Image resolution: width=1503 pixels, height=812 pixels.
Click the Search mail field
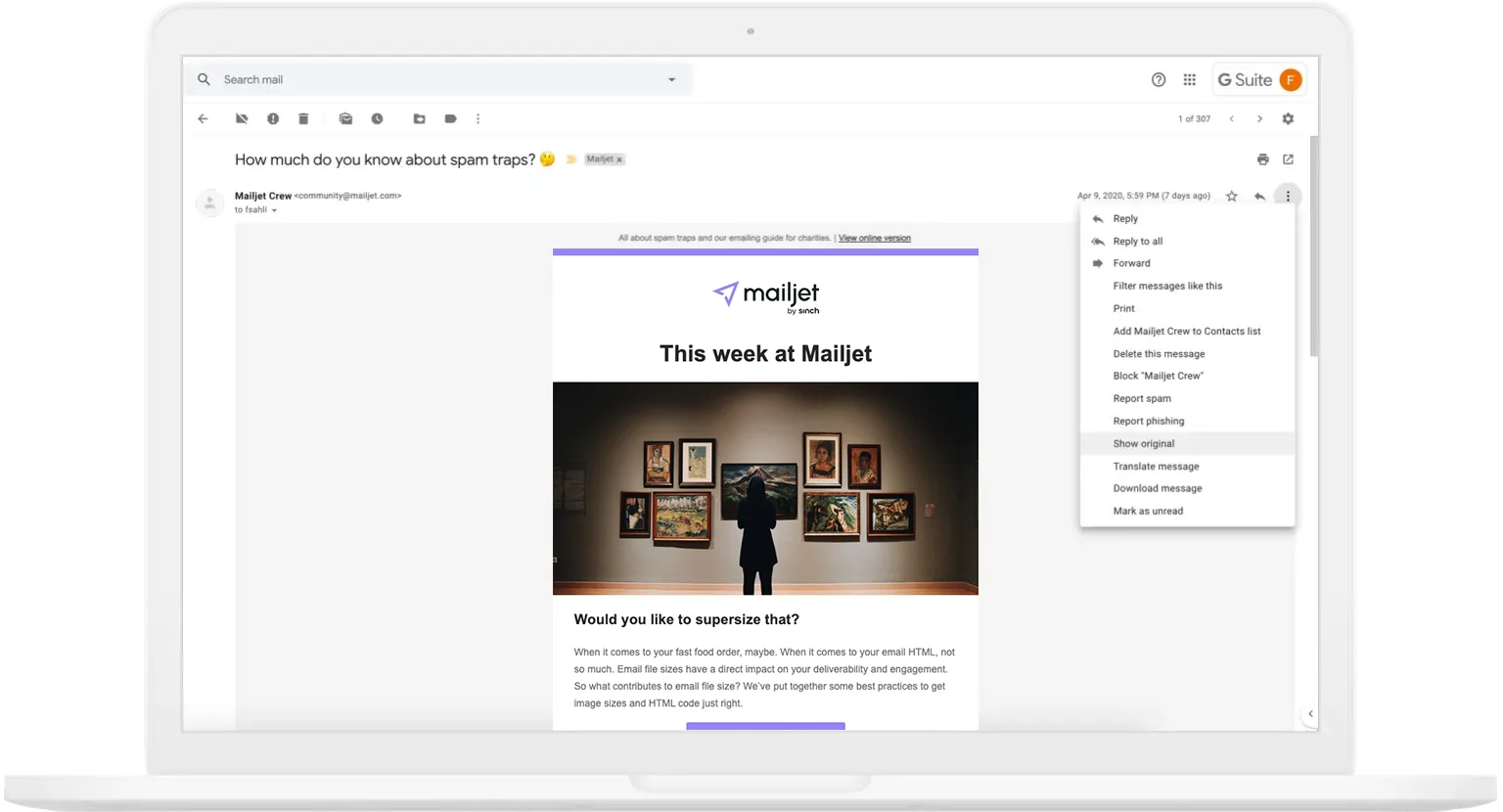[440, 79]
